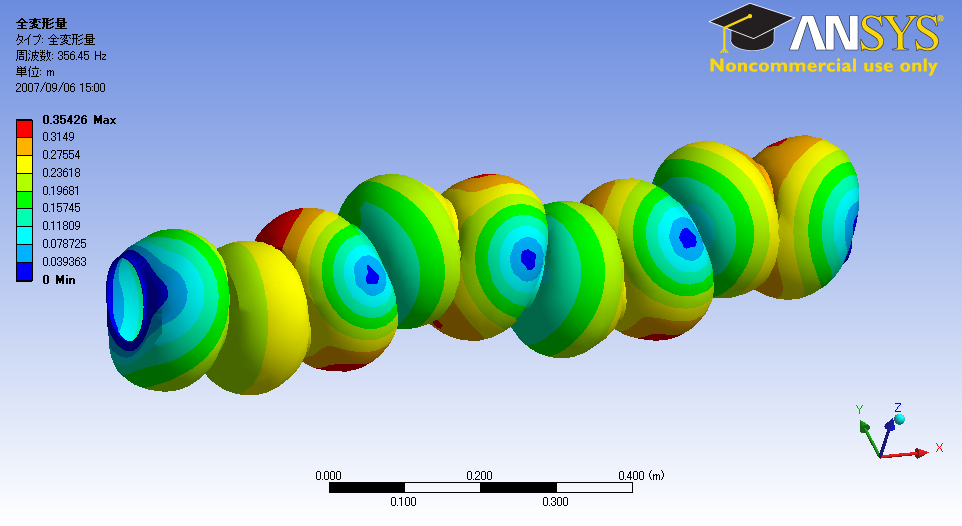Screen dimensions: 962x526
Task: Pick the yellow legend band below 0.27554
Action: 24,164
